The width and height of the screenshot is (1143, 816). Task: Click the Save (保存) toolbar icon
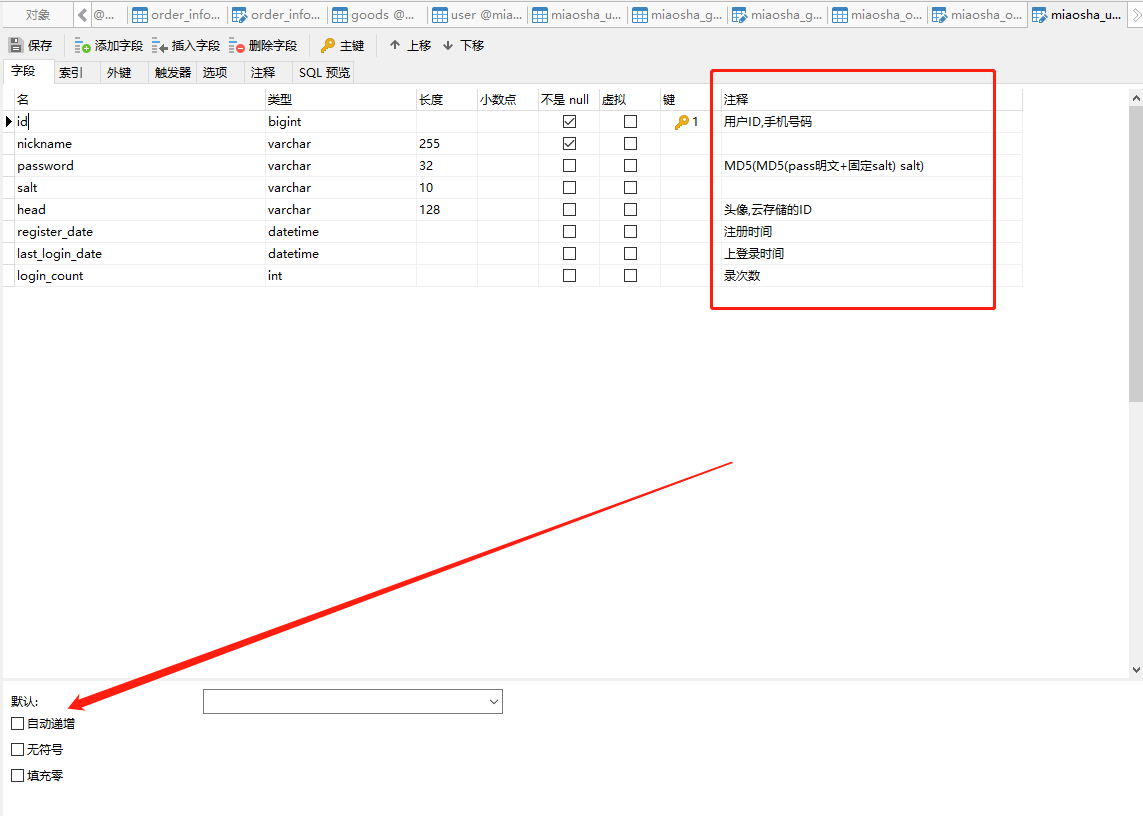coord(16,45)
